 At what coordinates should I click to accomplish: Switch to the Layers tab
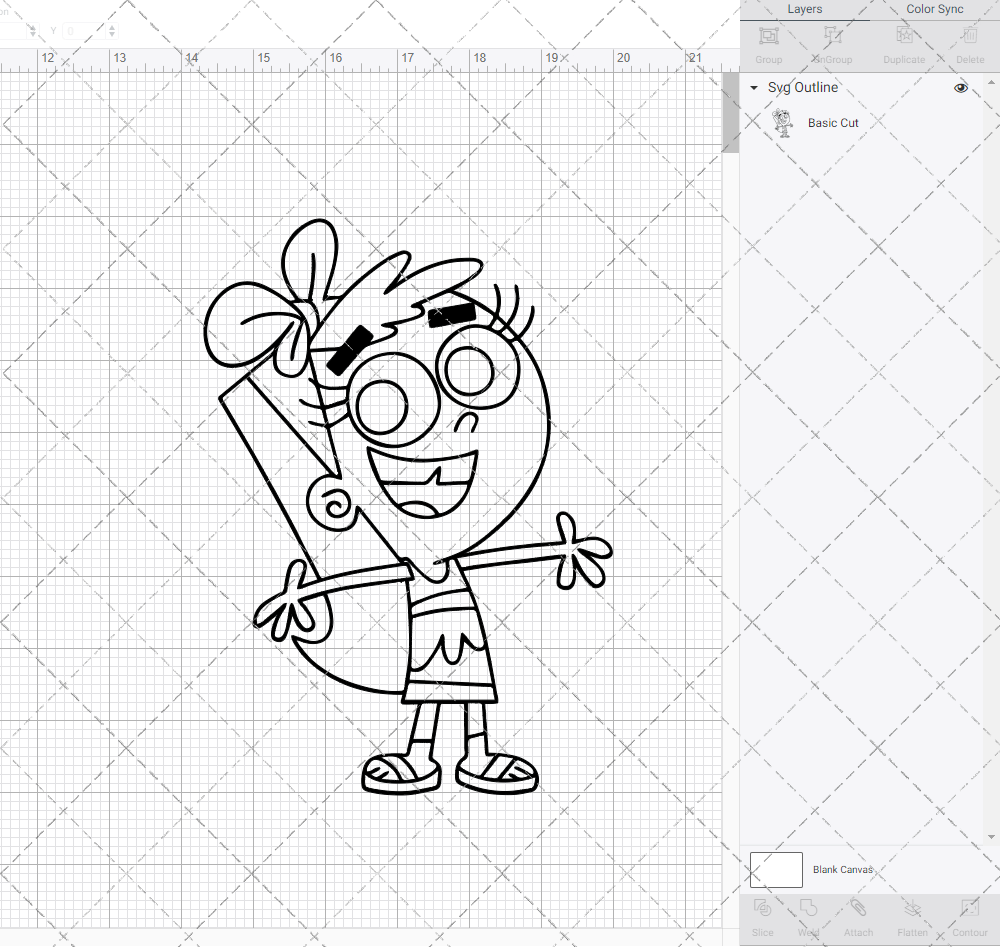click(x=804, y=9)
